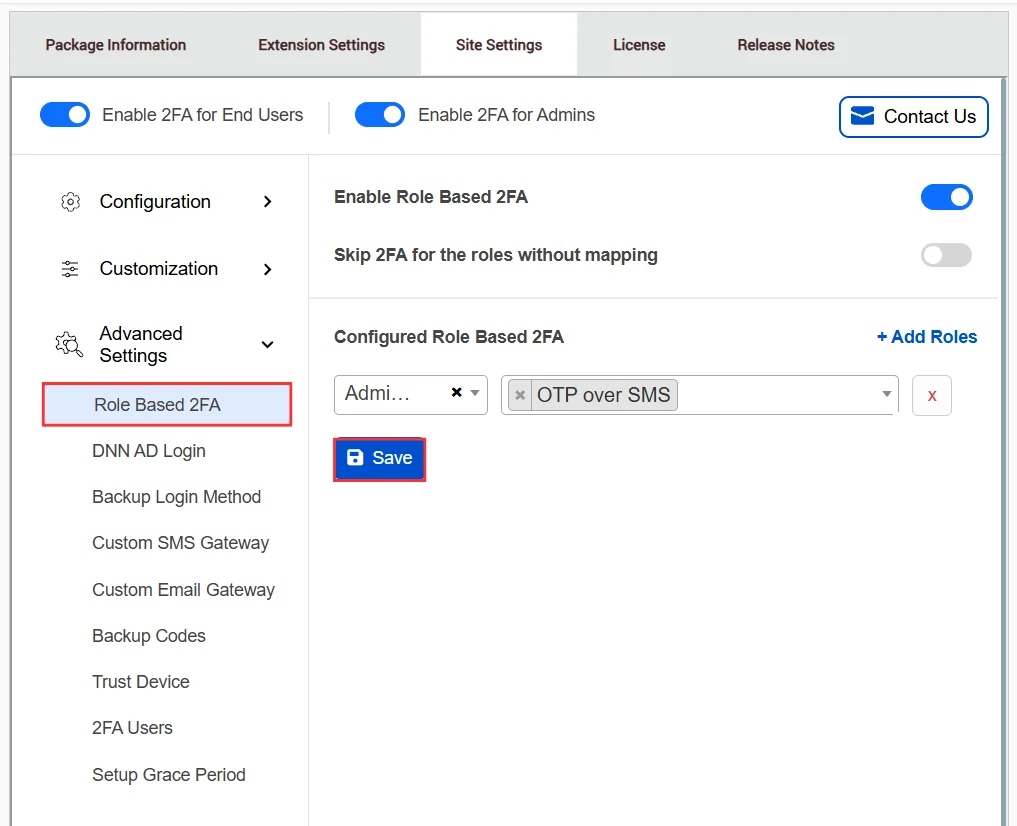Click the Configuration gear icon
This screenshot has height=826, width=1017.
click(69, 201)
